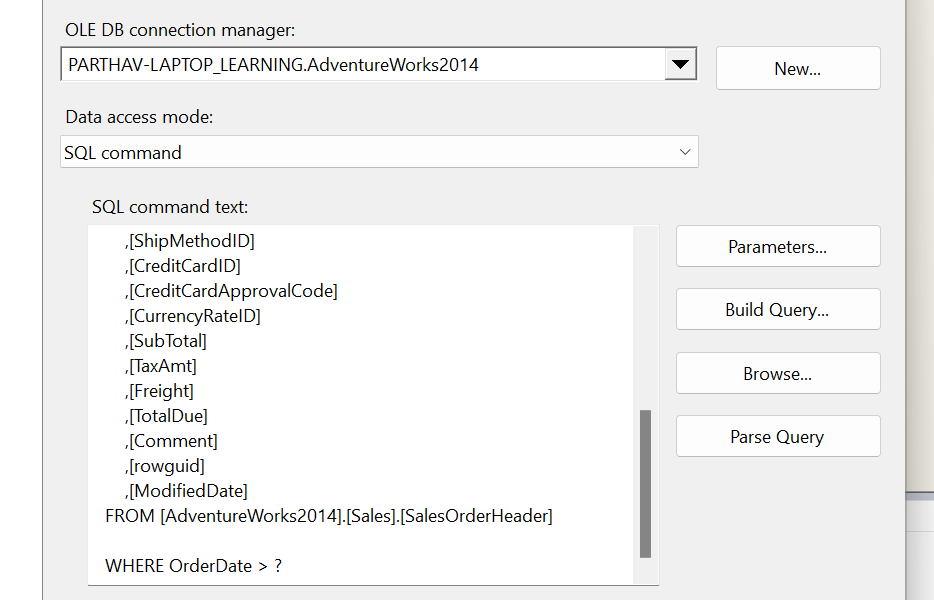
Task: Run Parse Query to validate the SQL
Action: point(777,436)
